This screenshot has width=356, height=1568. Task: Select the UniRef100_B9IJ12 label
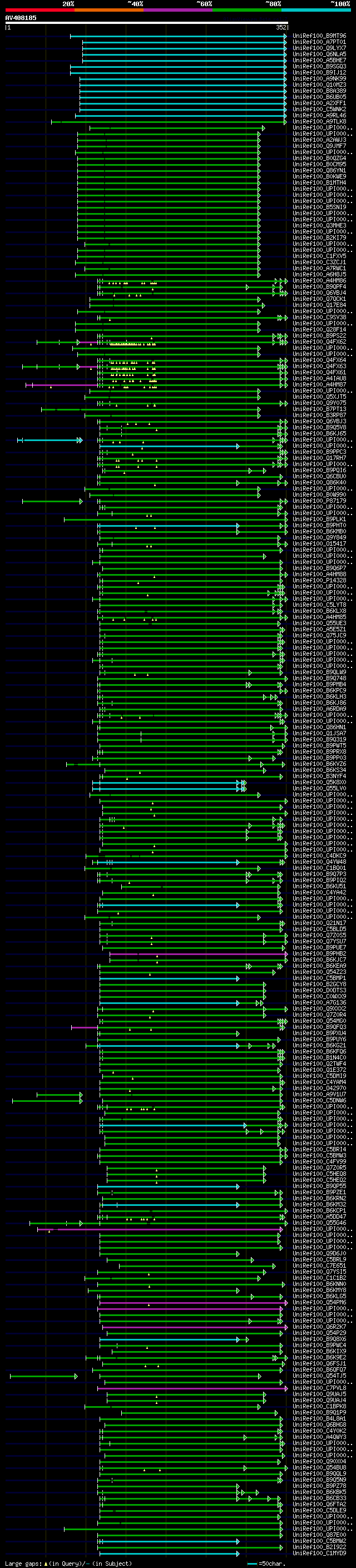(x=319, y=72)
